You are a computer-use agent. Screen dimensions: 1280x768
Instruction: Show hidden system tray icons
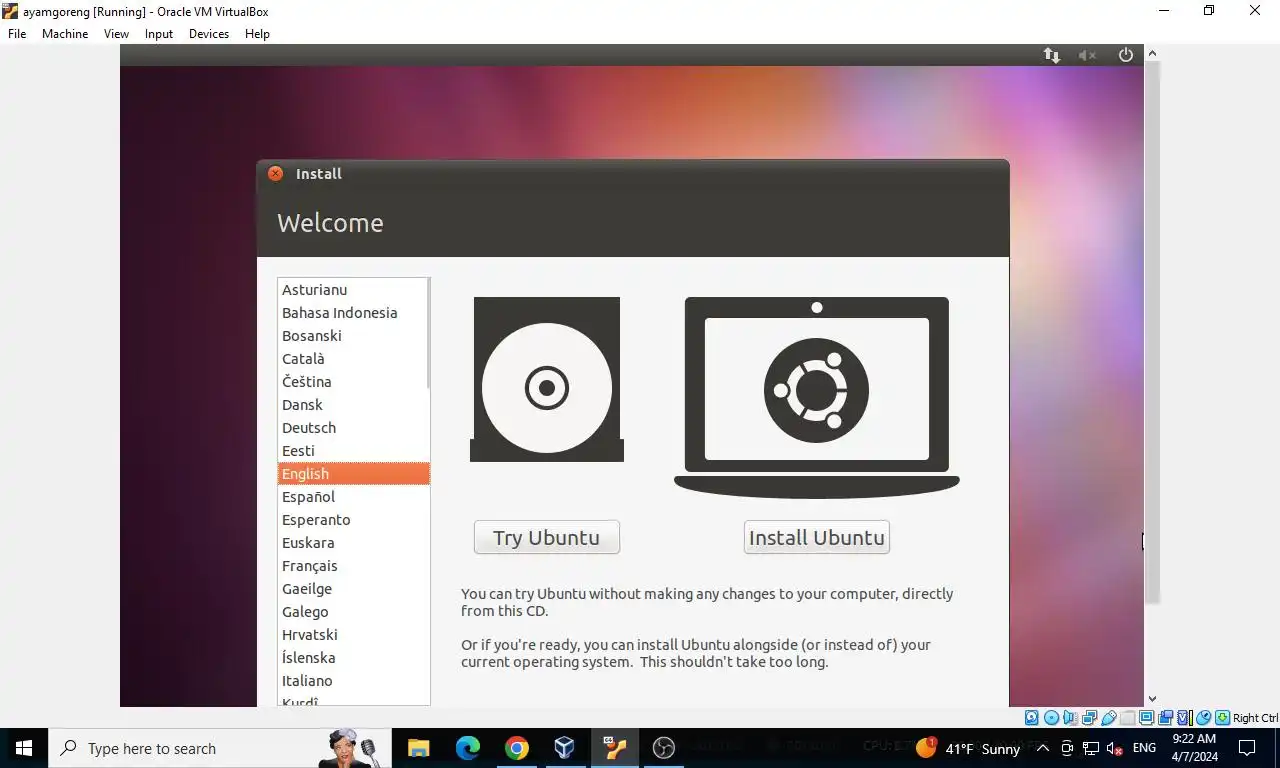pyautogui.click(x=1042, y=748)
